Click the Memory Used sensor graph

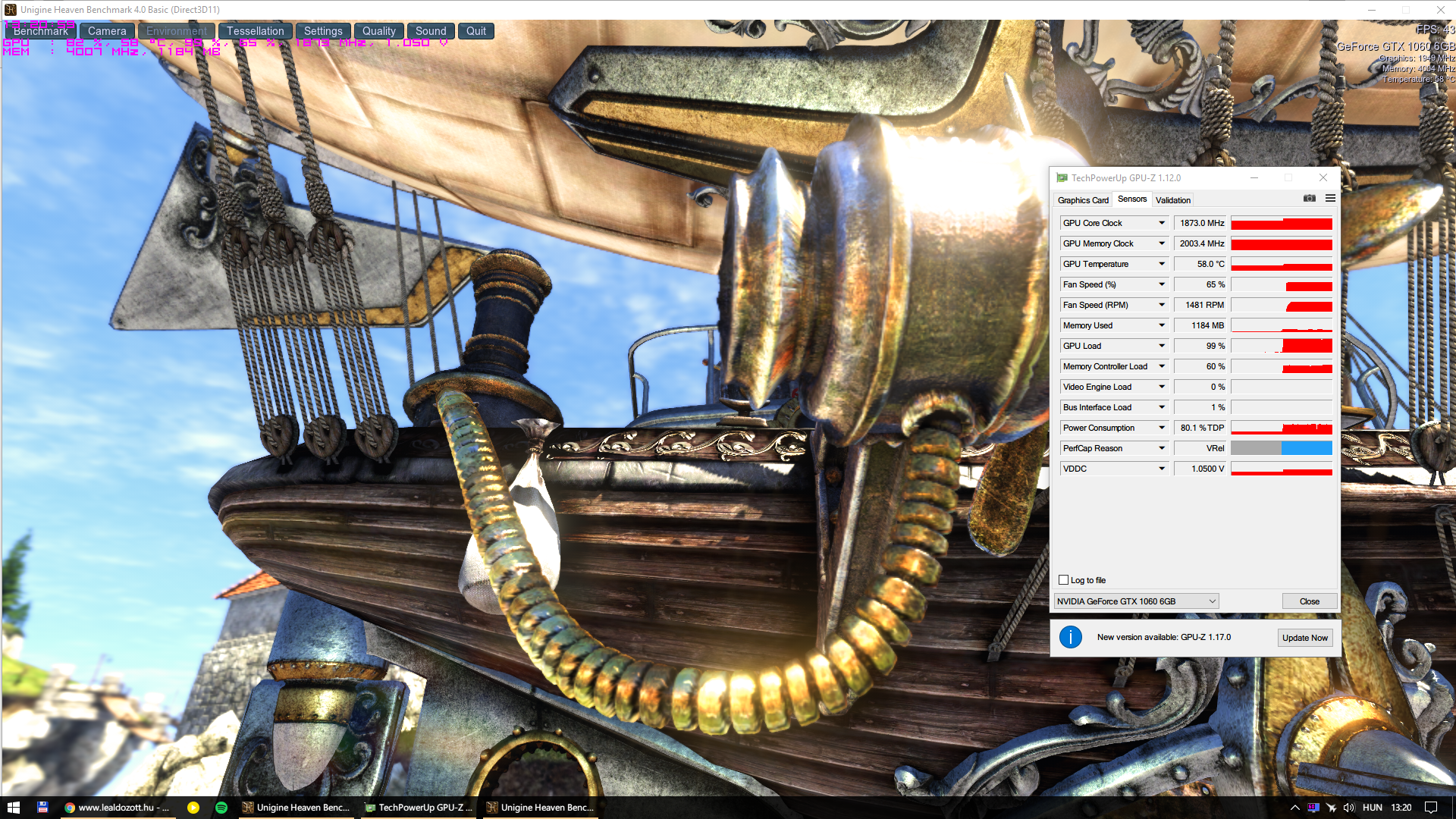1282,325
